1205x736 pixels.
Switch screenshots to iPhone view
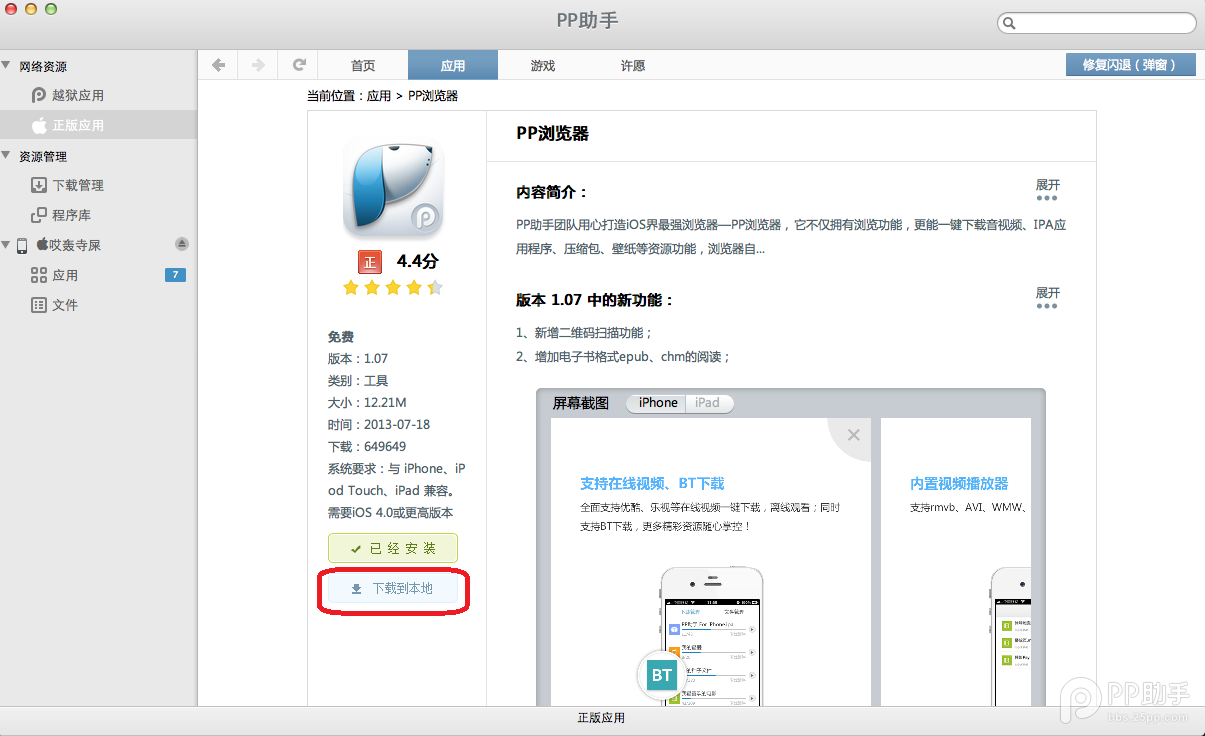657,403
